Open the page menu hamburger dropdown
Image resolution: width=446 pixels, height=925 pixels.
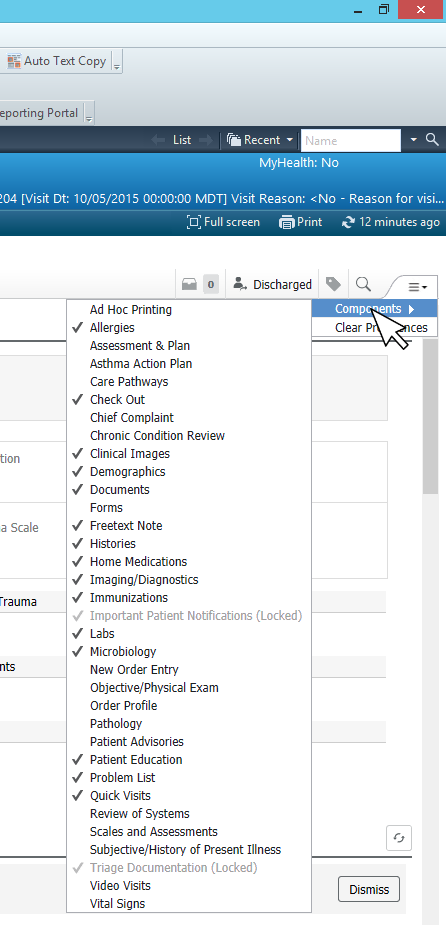(418, 287)
